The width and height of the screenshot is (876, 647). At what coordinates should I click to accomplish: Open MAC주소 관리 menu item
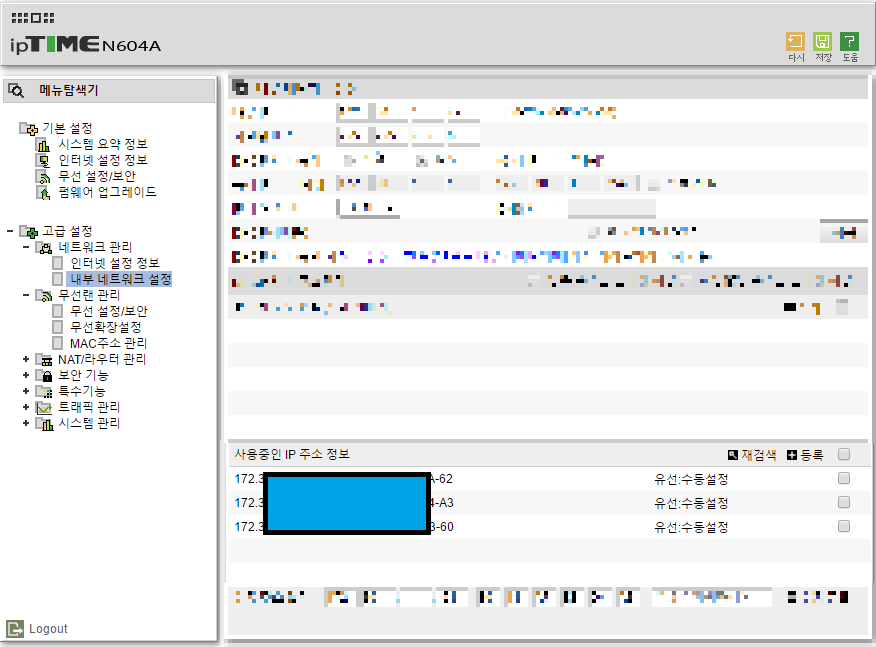[108, 343]
